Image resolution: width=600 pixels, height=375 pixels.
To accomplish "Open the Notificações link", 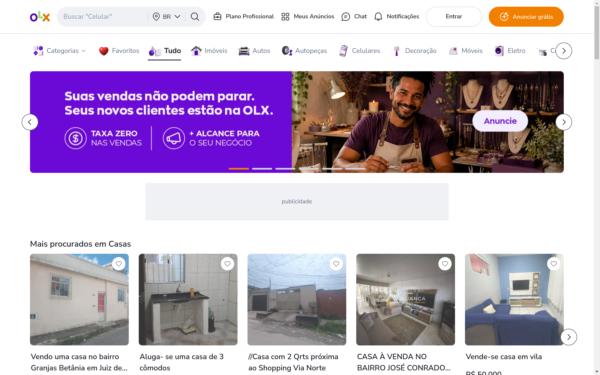I will [x=403, y=16].
